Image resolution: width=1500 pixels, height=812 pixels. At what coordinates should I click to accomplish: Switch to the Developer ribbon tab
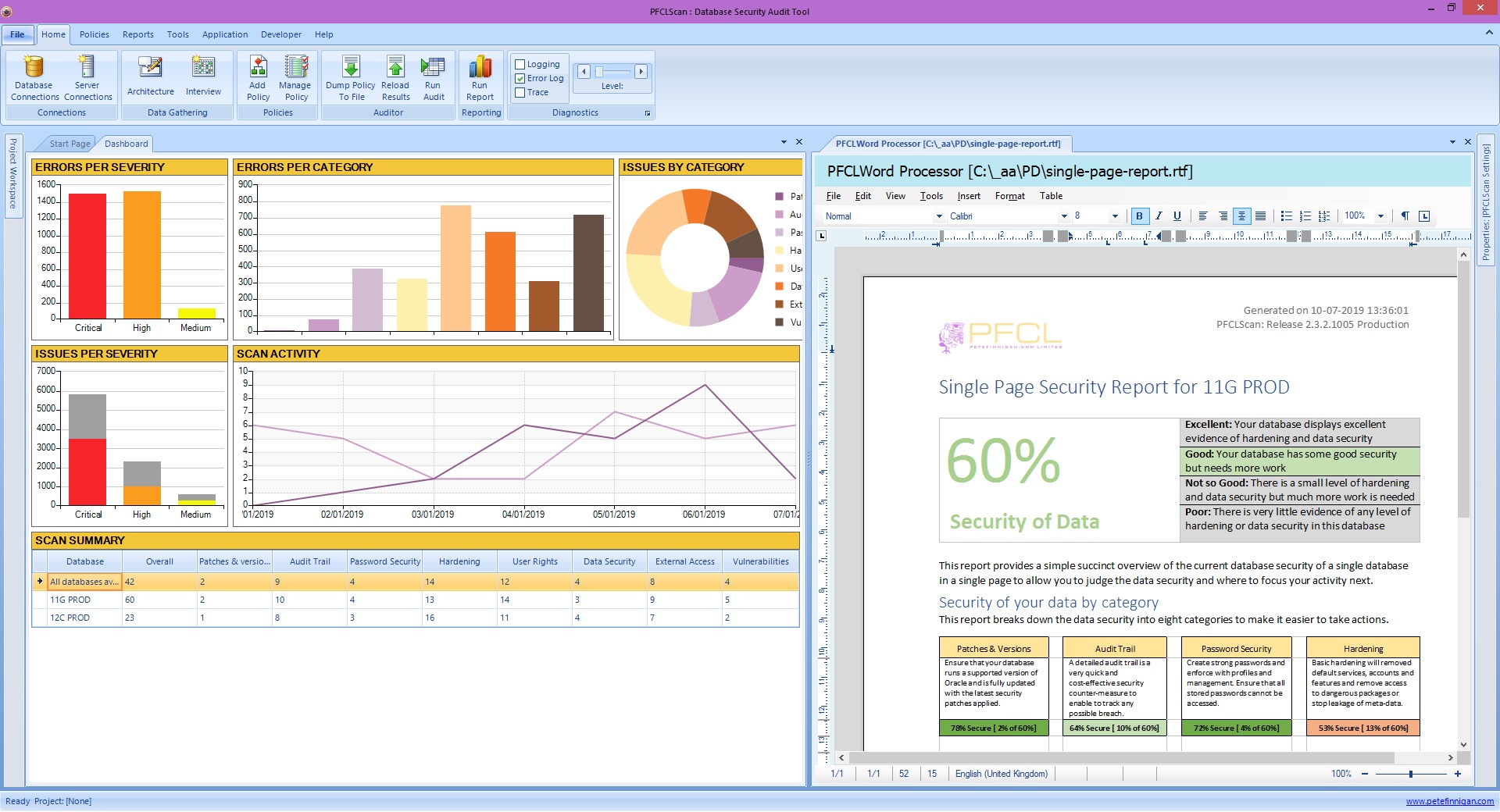pyautogui.click(x=281, y=34)
